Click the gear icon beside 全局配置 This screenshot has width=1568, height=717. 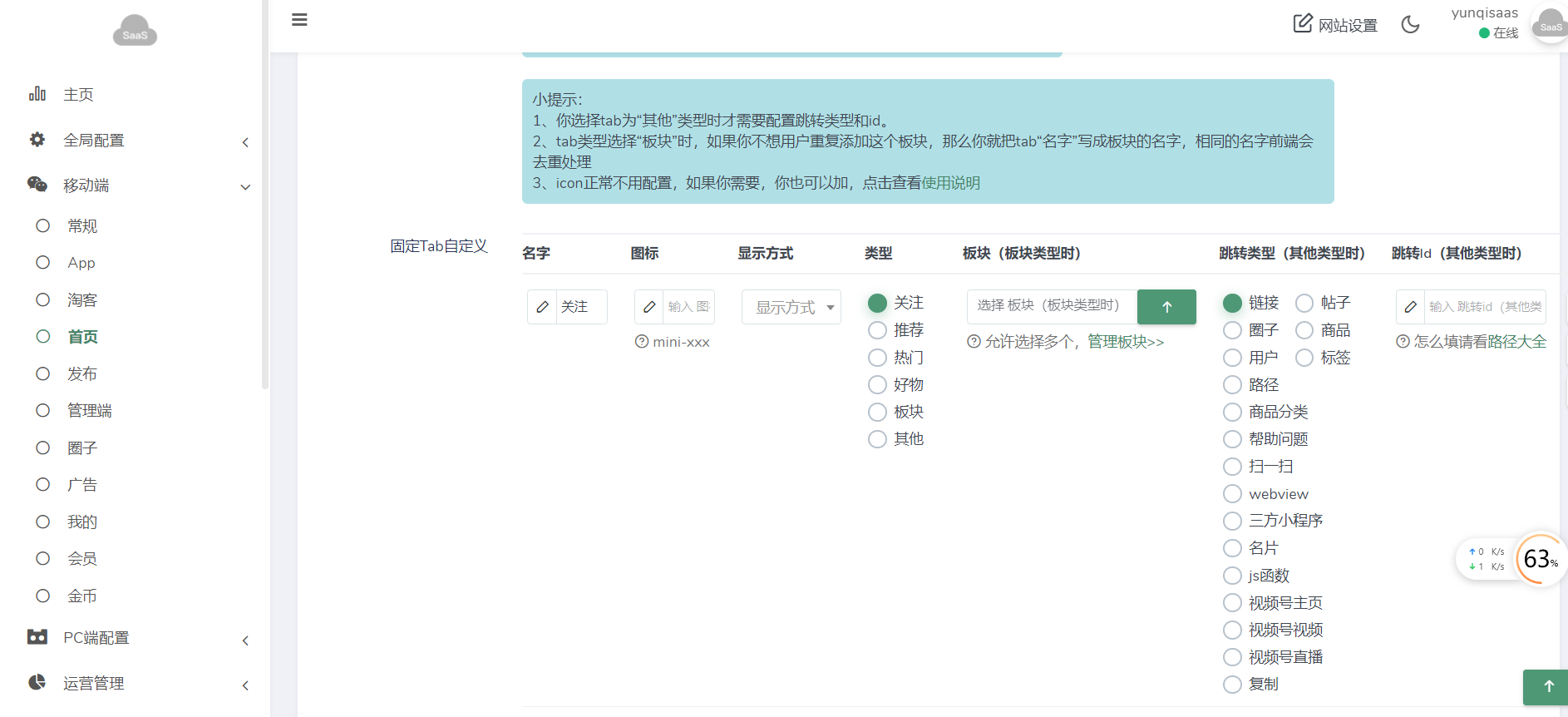(x=37, y=139)
